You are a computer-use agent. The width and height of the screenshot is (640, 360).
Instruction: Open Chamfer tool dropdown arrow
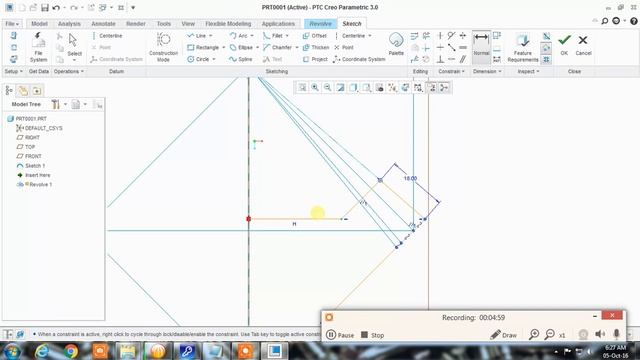click(x=297, y=48)
